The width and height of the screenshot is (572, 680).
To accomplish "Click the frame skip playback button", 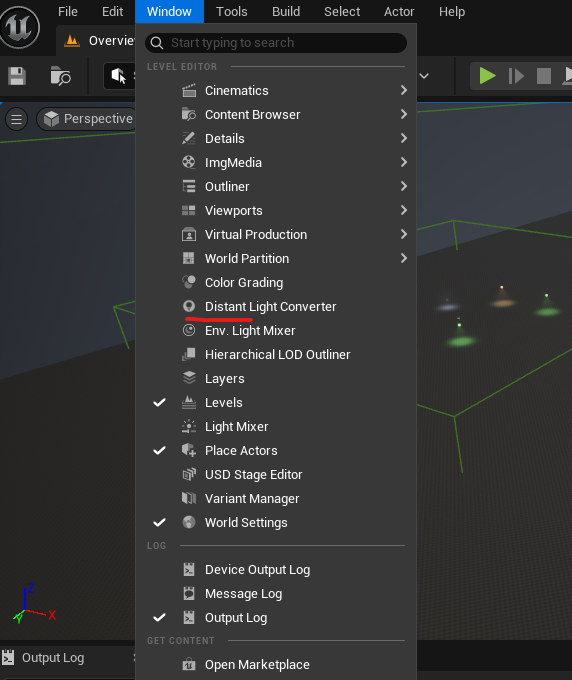I will 516,76.
